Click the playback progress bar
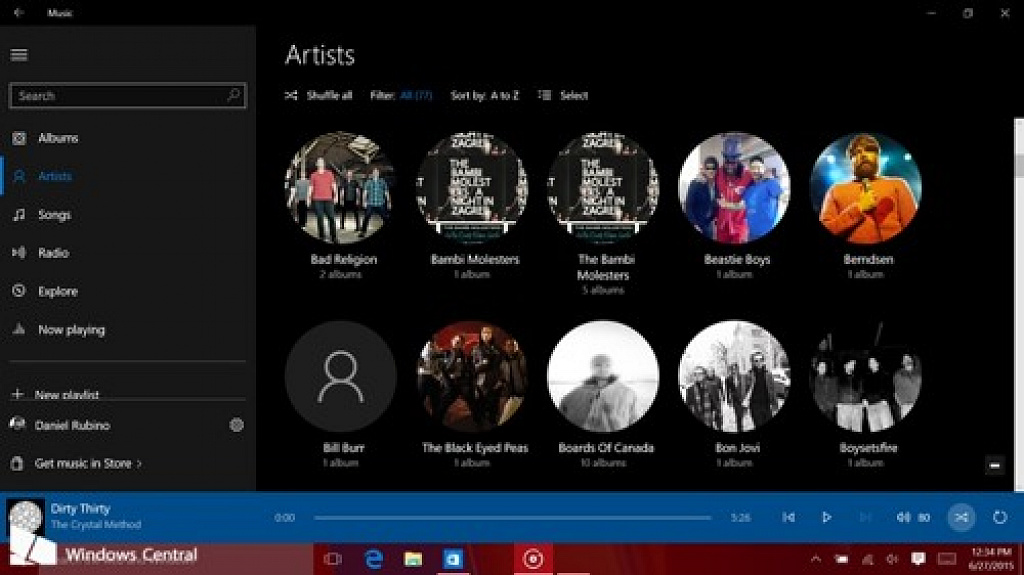This screenshot has height=575, width=1024. (512, 518)
